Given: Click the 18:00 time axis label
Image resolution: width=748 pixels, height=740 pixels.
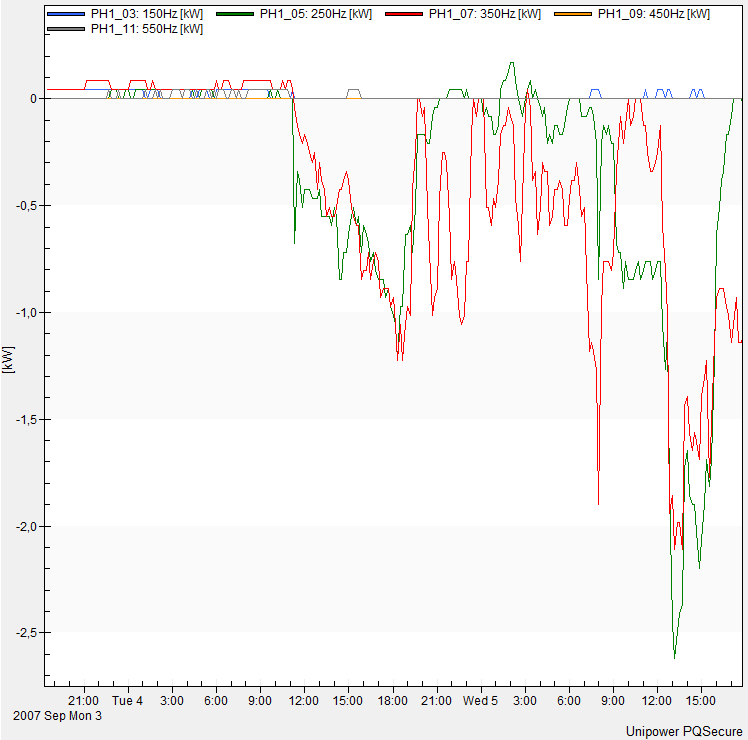Looking at the screenshot, I should click(393, 701).
